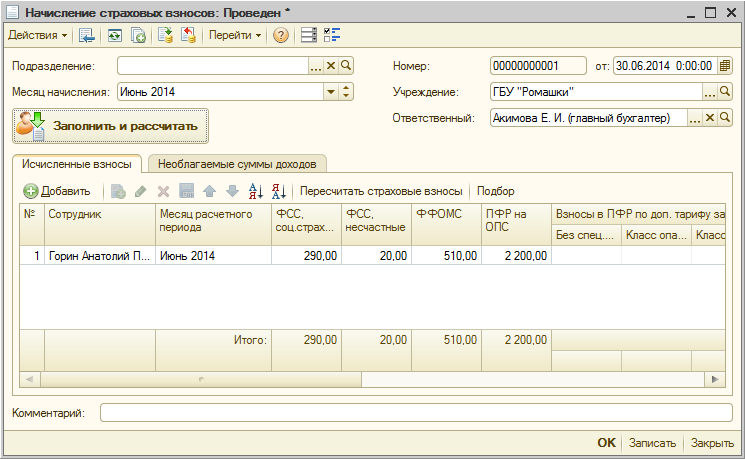The image size is (745, 459).
Task: Click the horizontal scrollbar under the table
Action: pyautogui.click(x=200, y=380)
